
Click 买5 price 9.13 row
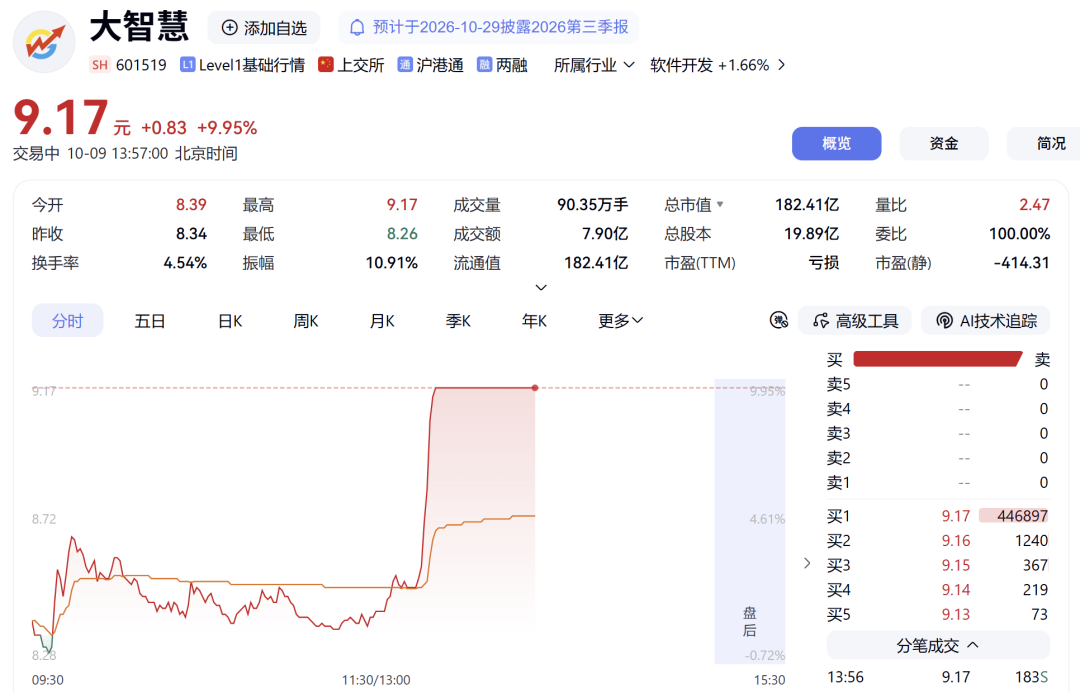937,614
